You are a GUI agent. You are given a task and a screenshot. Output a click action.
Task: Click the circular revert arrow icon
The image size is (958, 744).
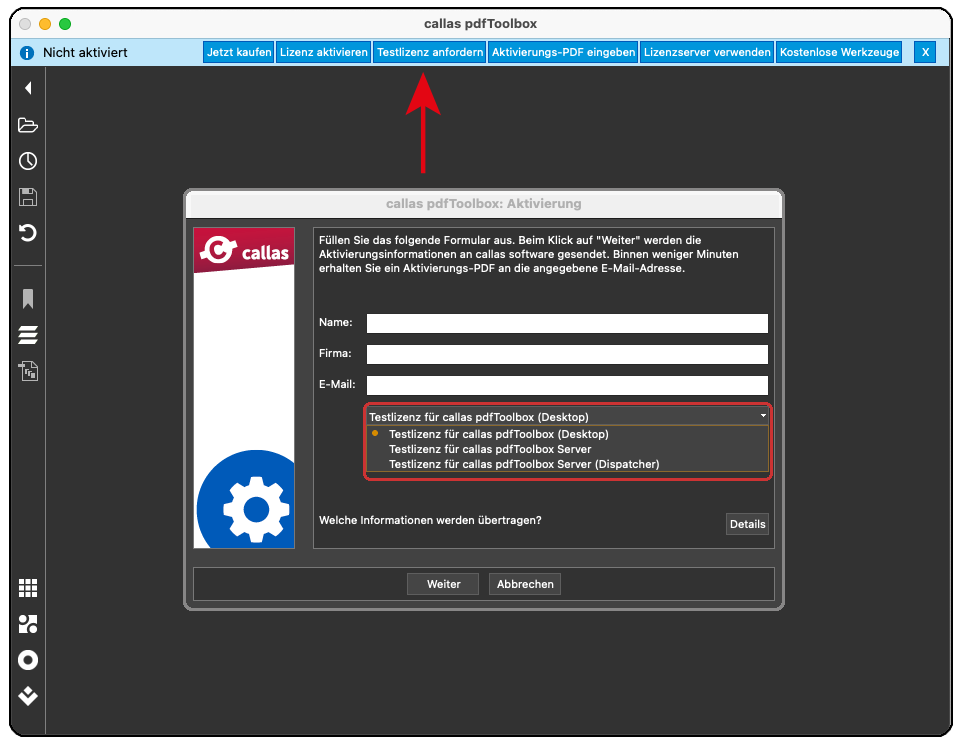click(28, 233)
